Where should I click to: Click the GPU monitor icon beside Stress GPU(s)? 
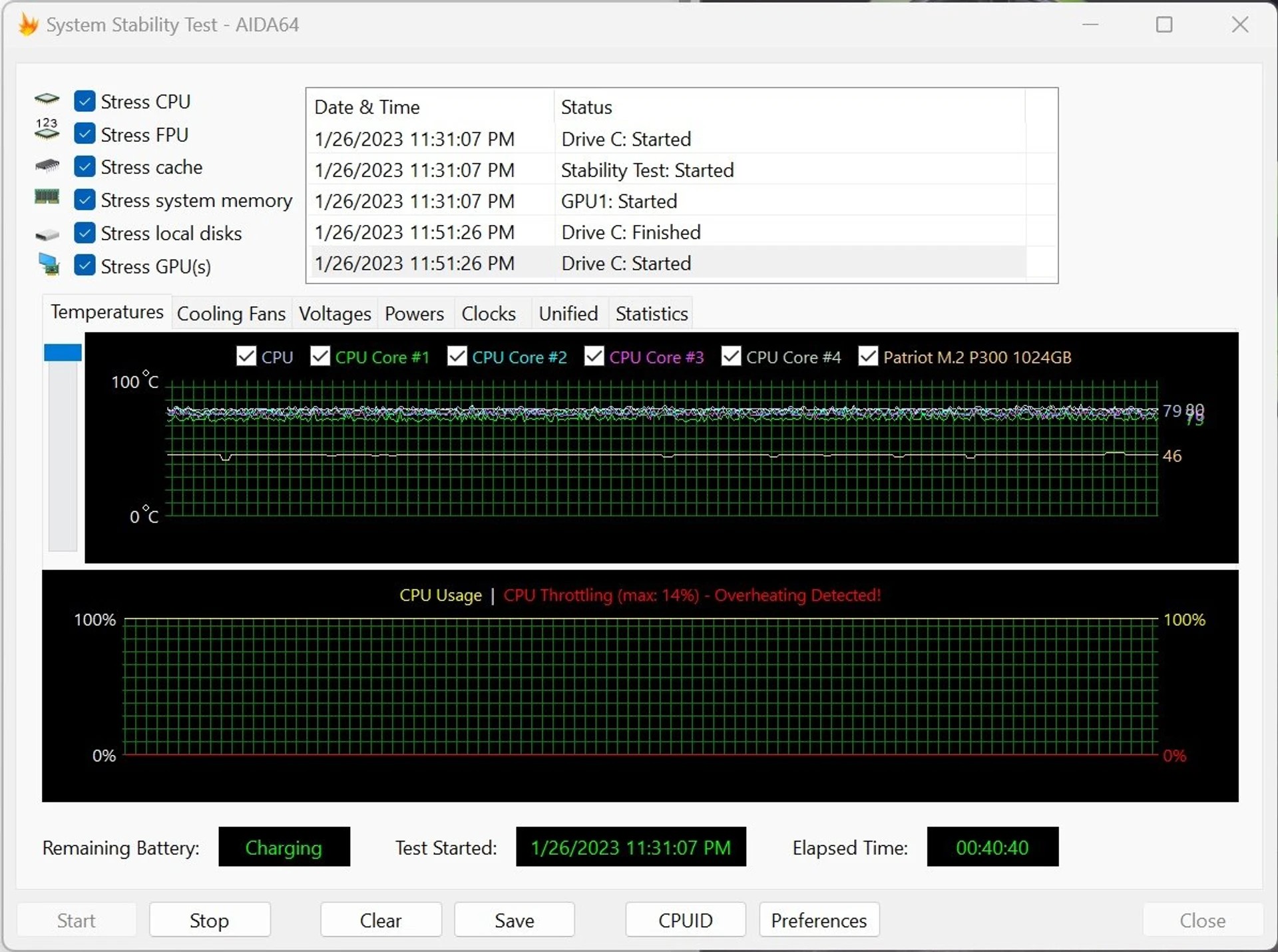[49, 264]
